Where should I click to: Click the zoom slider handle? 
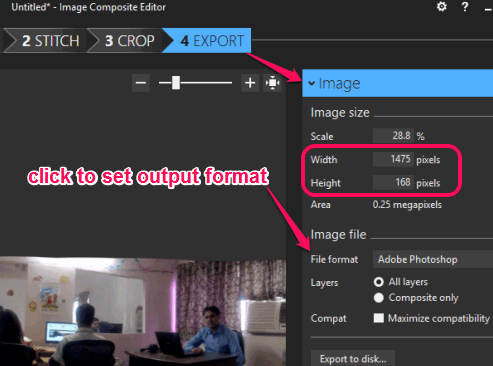(176, 83)
